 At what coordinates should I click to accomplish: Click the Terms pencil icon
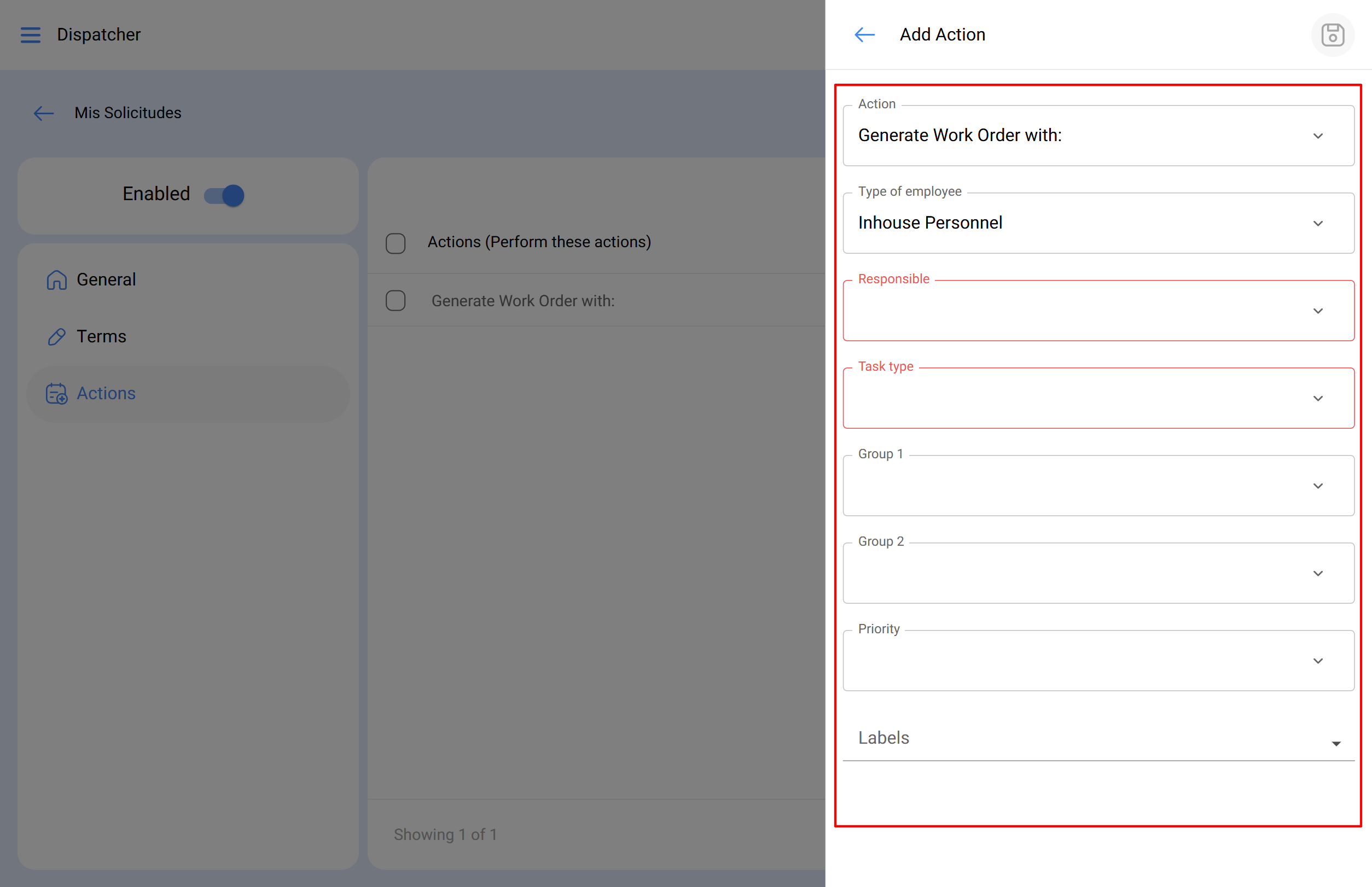click(56, 337)
